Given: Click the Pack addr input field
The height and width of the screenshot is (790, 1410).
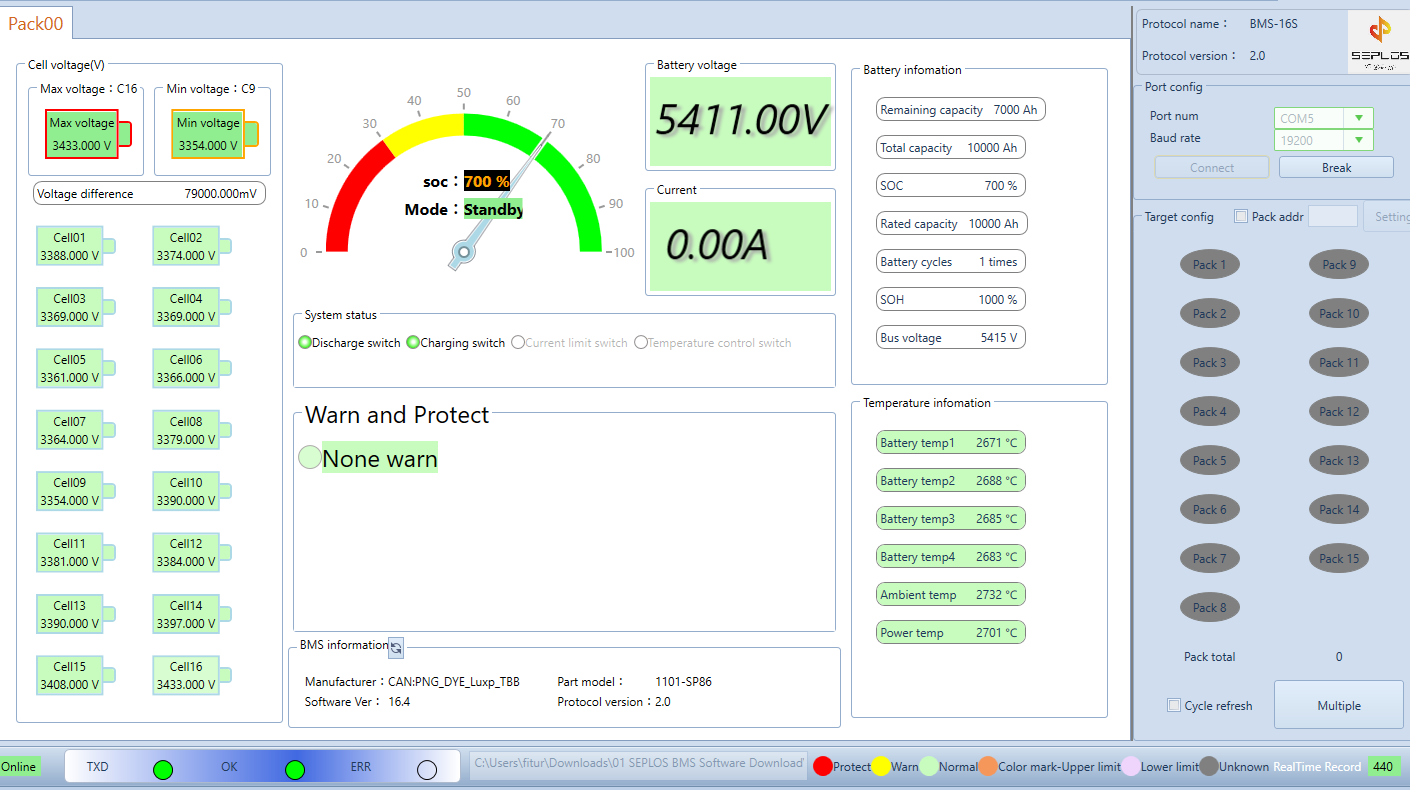Looking at the screenshot, I should tap(1332, 216).
